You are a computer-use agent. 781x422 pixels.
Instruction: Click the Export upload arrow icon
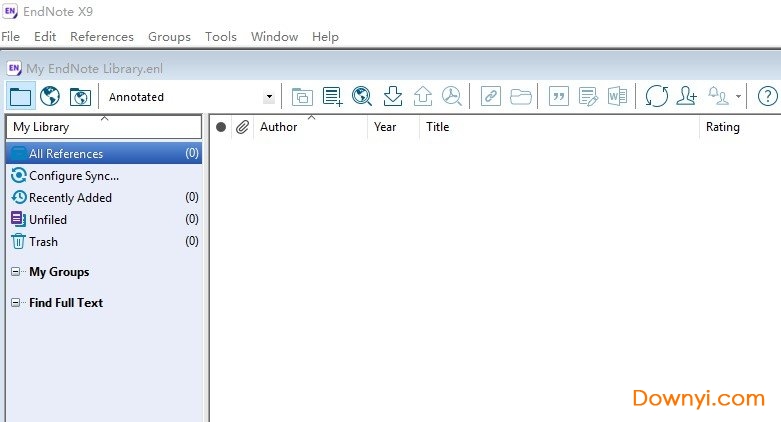423,96
